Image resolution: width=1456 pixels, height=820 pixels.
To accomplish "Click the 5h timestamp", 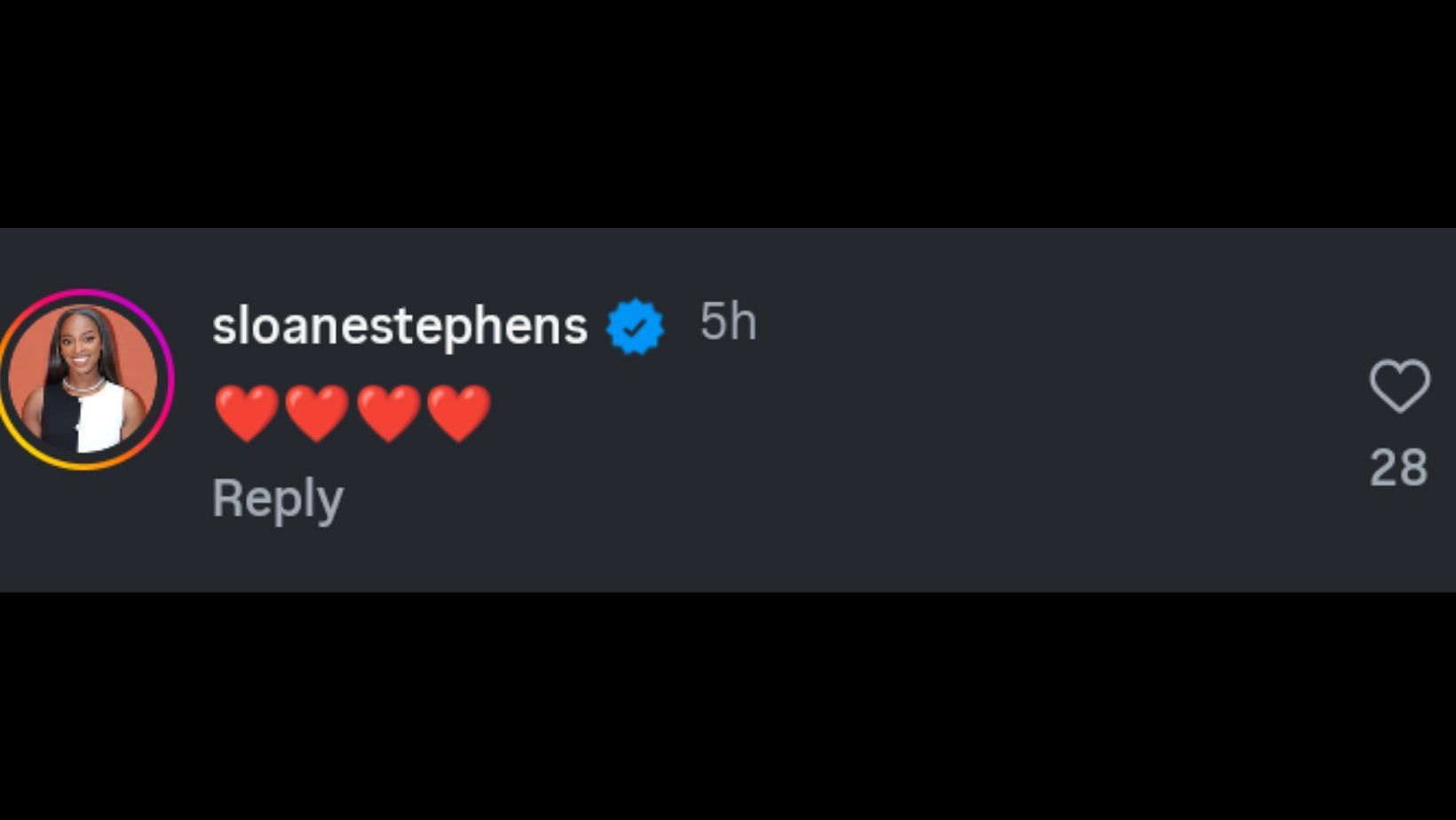I will (728, 321).
